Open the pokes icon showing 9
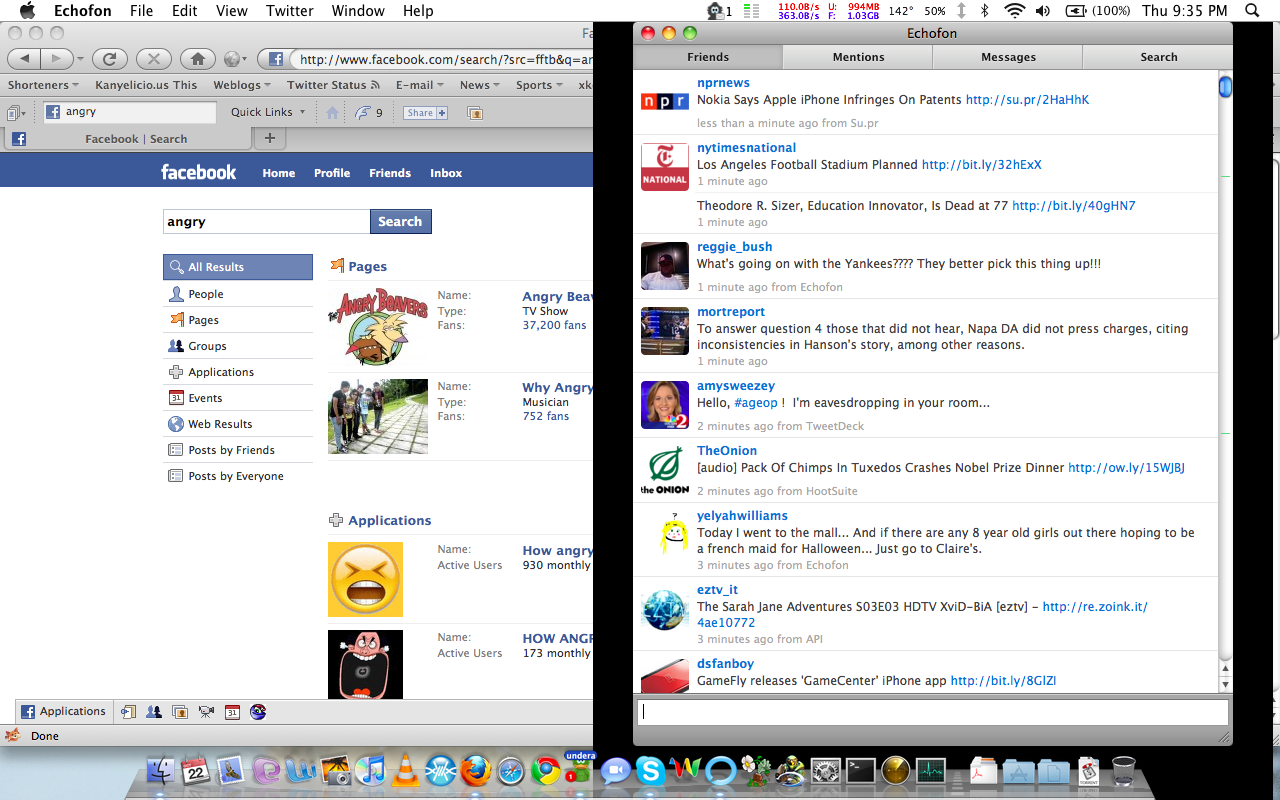The width and height of the screenshot is (1280, 800). tap(369, 113)
